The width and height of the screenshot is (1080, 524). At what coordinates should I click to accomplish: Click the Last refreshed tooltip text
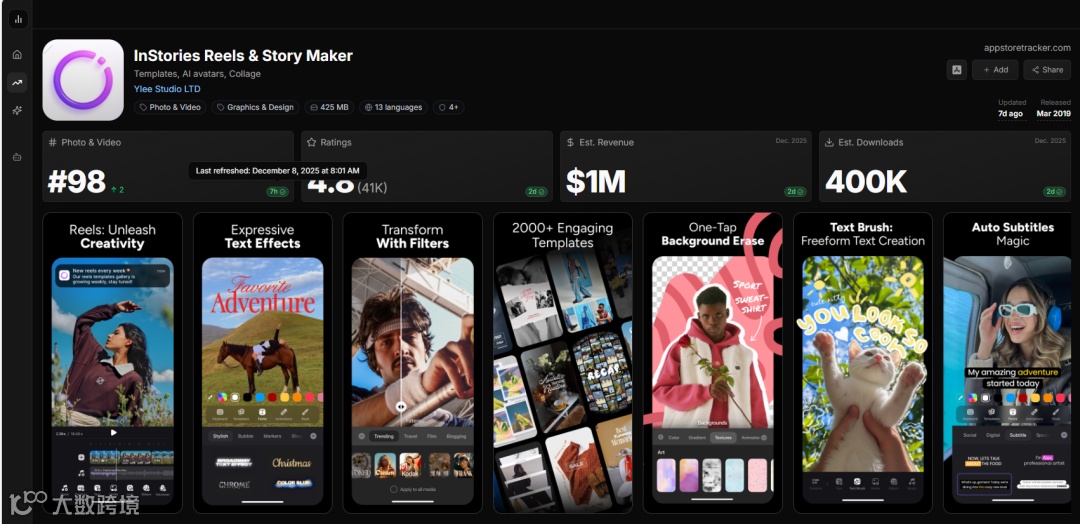tap(278, 170)
